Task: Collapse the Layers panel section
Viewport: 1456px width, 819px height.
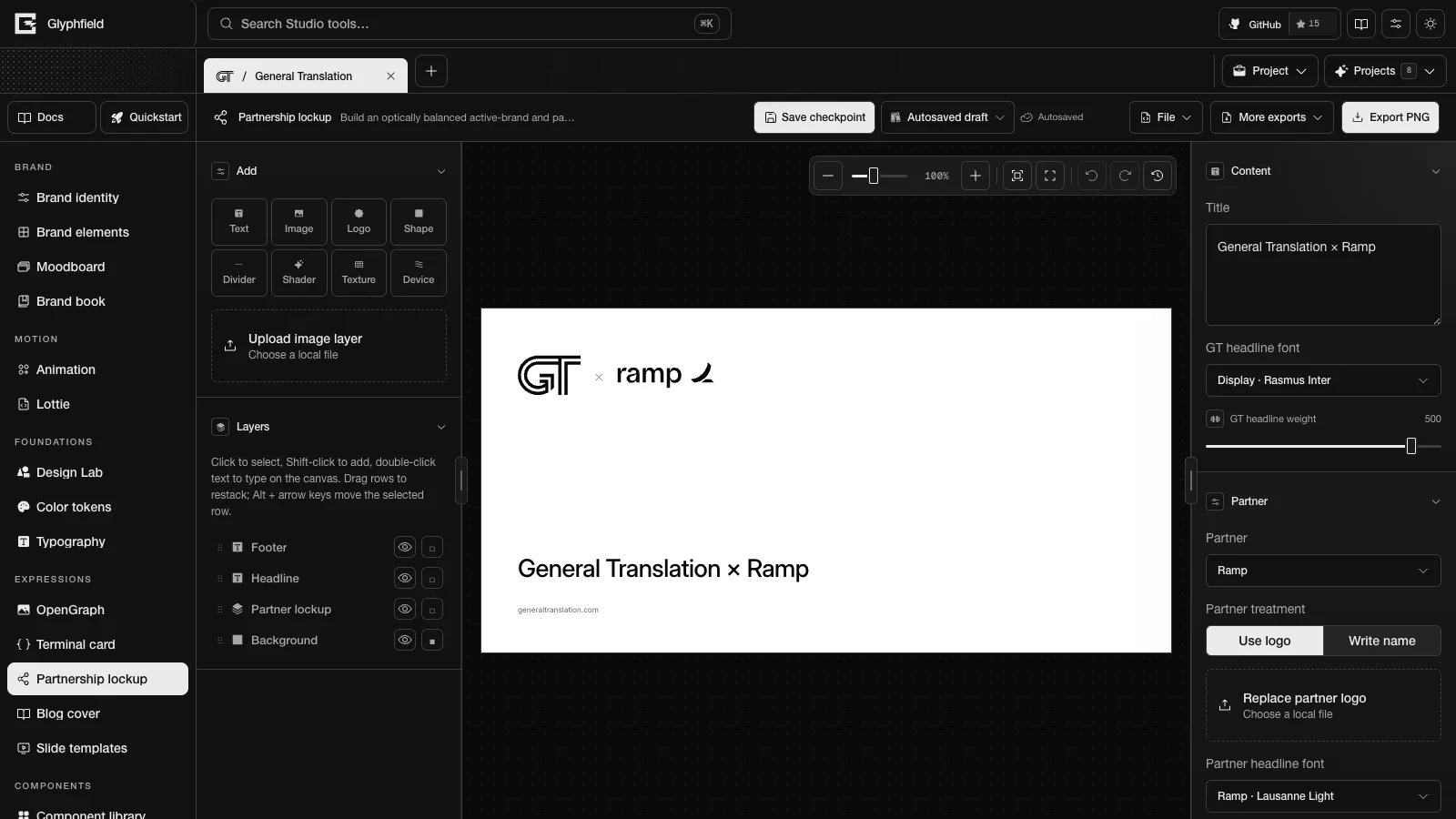Action: click(x=441, y=427)
